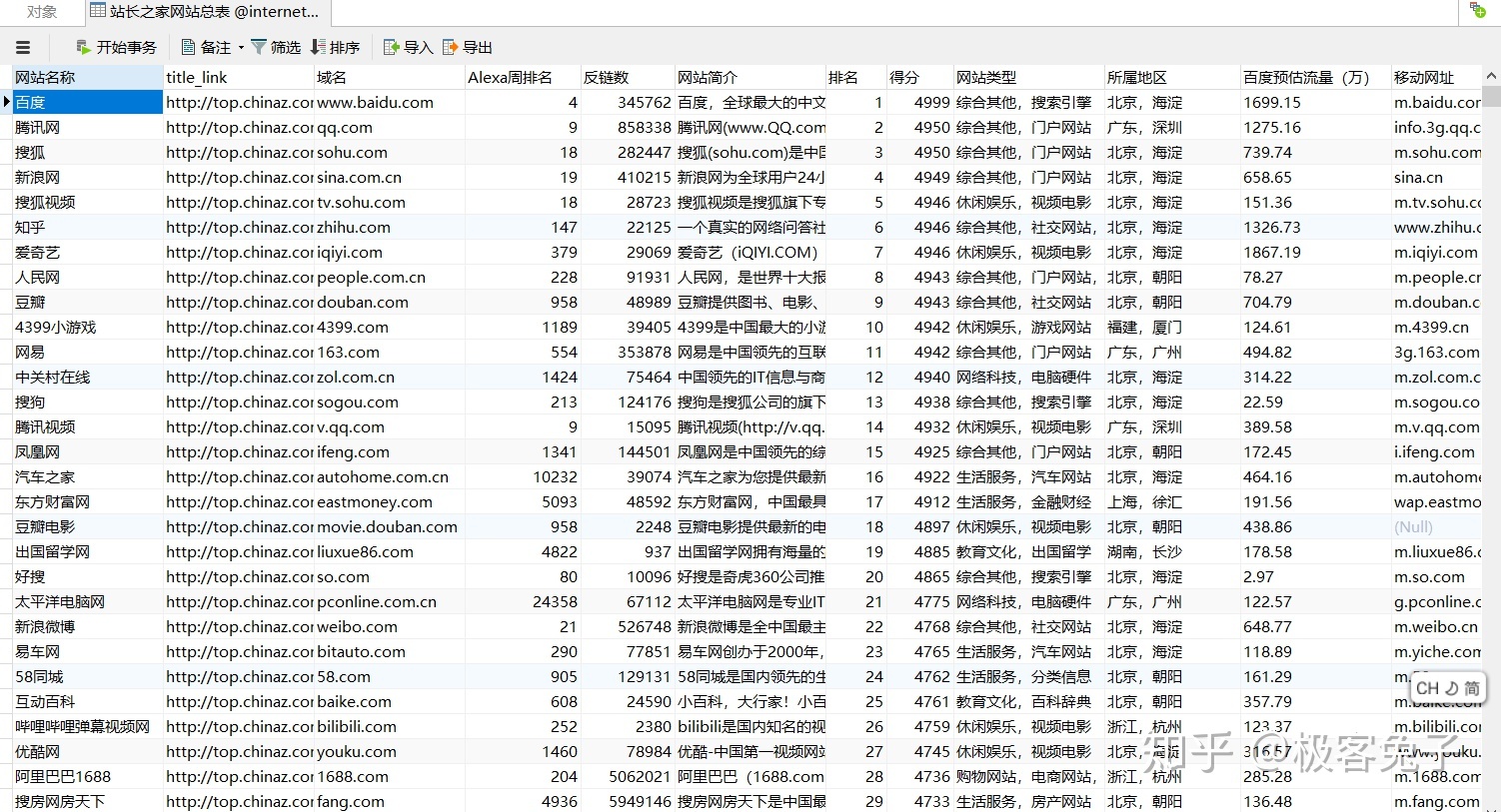This screenshot has width=1501, height=812.
Task: Click mobile URL cell m.weibo.cn
Action: point(1436,626)
